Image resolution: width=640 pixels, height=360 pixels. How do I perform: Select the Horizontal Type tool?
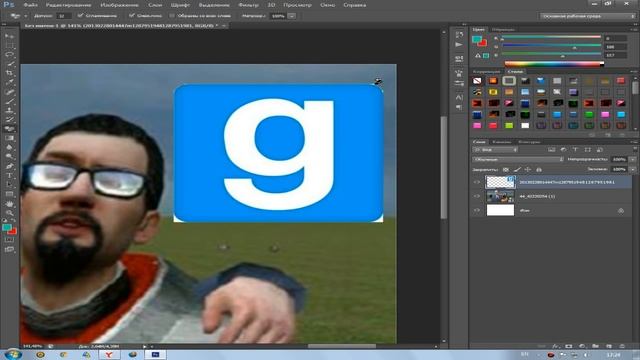(x=9, y=176)
